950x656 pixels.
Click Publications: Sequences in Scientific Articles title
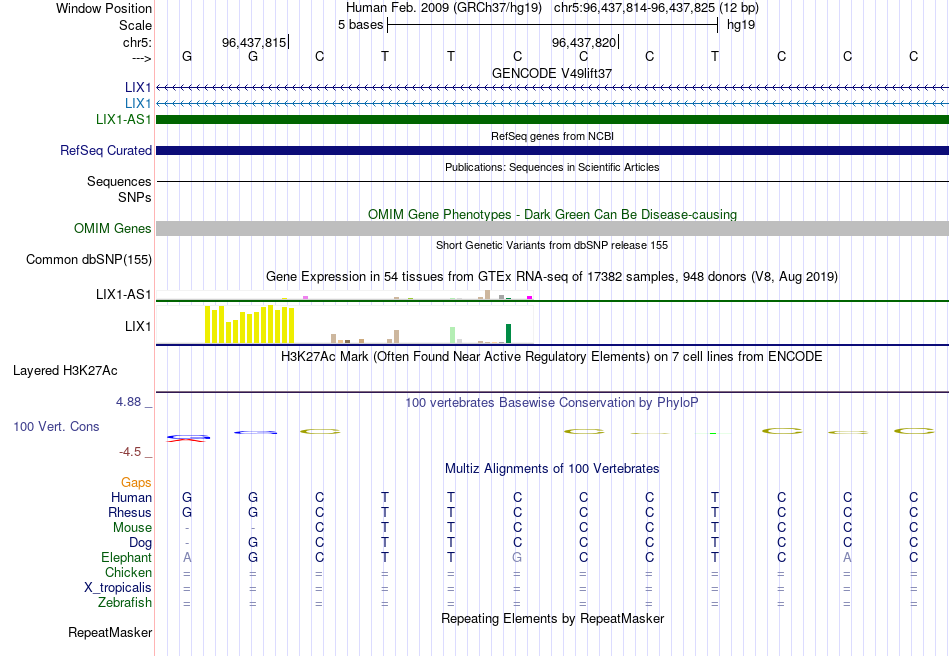click(552, 167)
